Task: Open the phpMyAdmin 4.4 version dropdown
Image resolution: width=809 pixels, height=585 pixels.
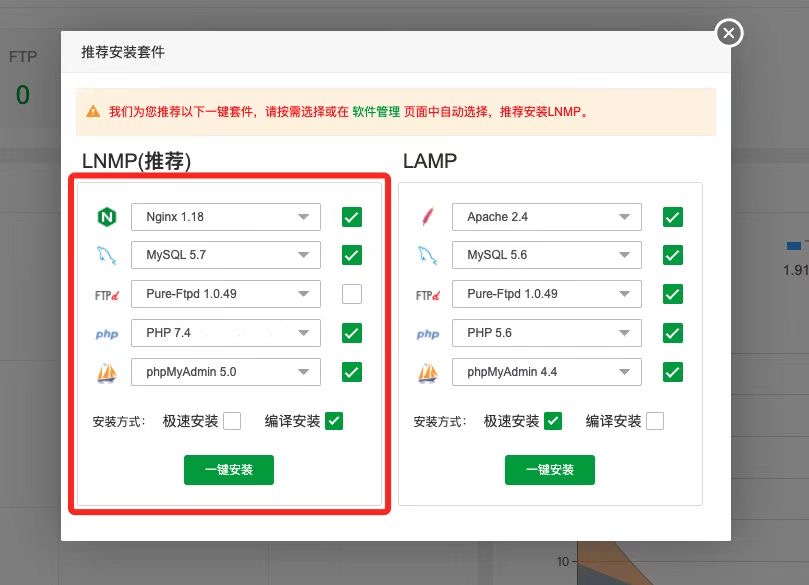Action: tap(547, 372)
